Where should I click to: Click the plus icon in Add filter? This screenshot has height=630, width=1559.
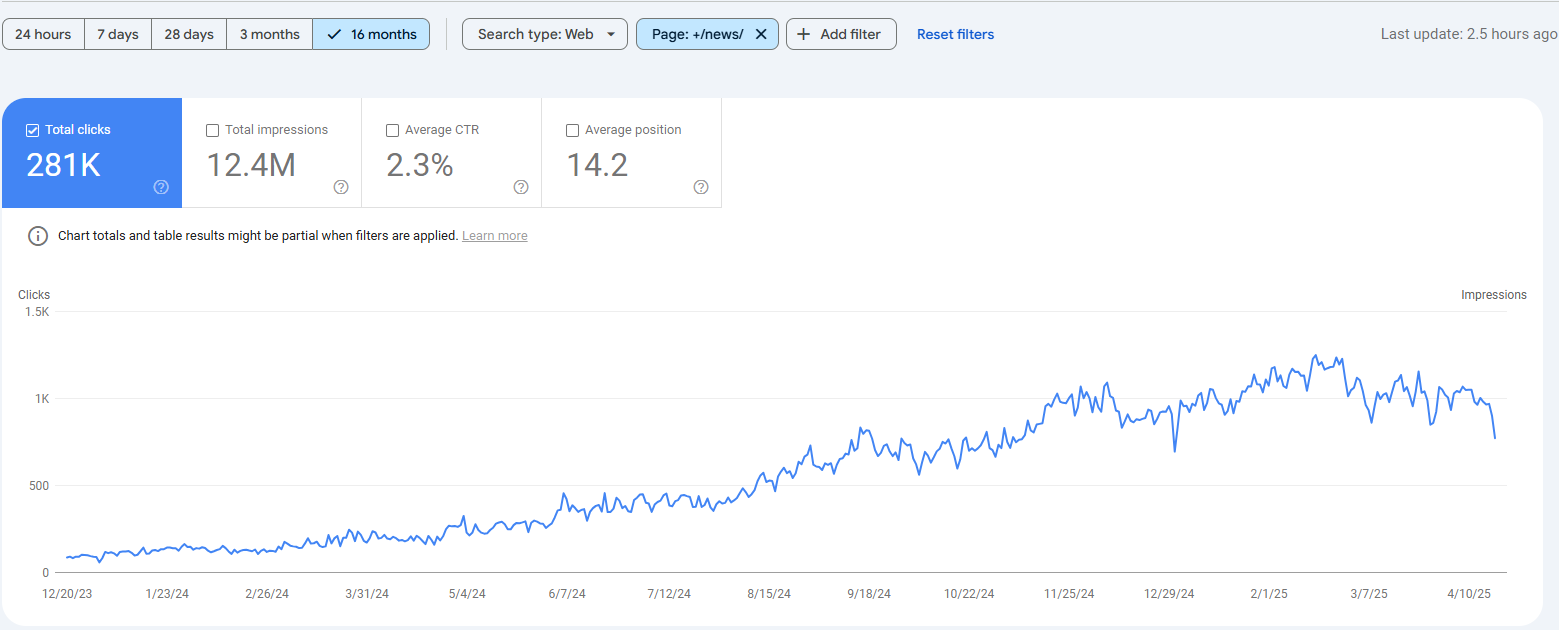pyautogui.click(x=803, y=34)
